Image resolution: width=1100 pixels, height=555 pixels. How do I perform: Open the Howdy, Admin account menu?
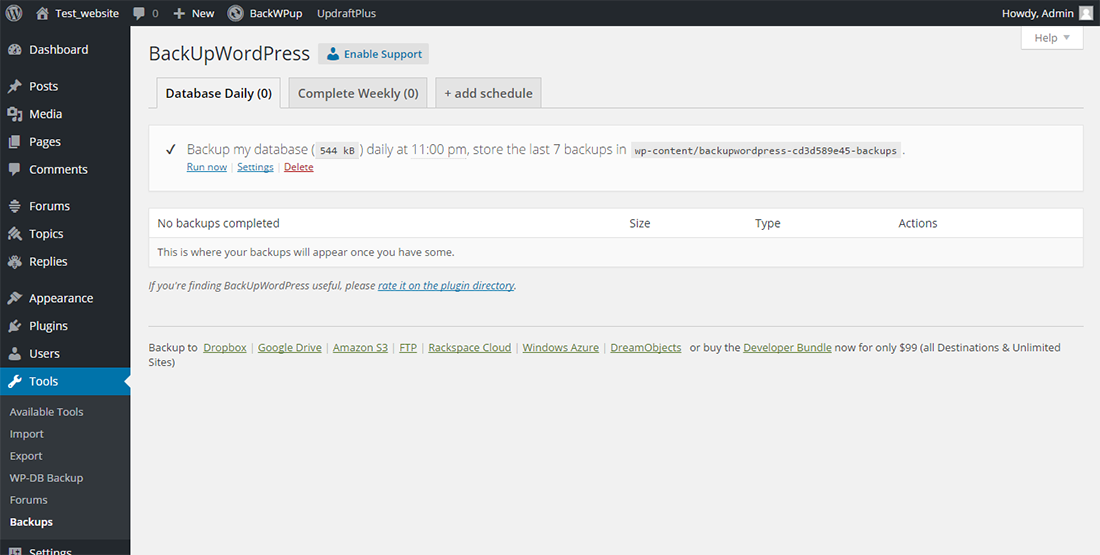tap(1047, 13)
